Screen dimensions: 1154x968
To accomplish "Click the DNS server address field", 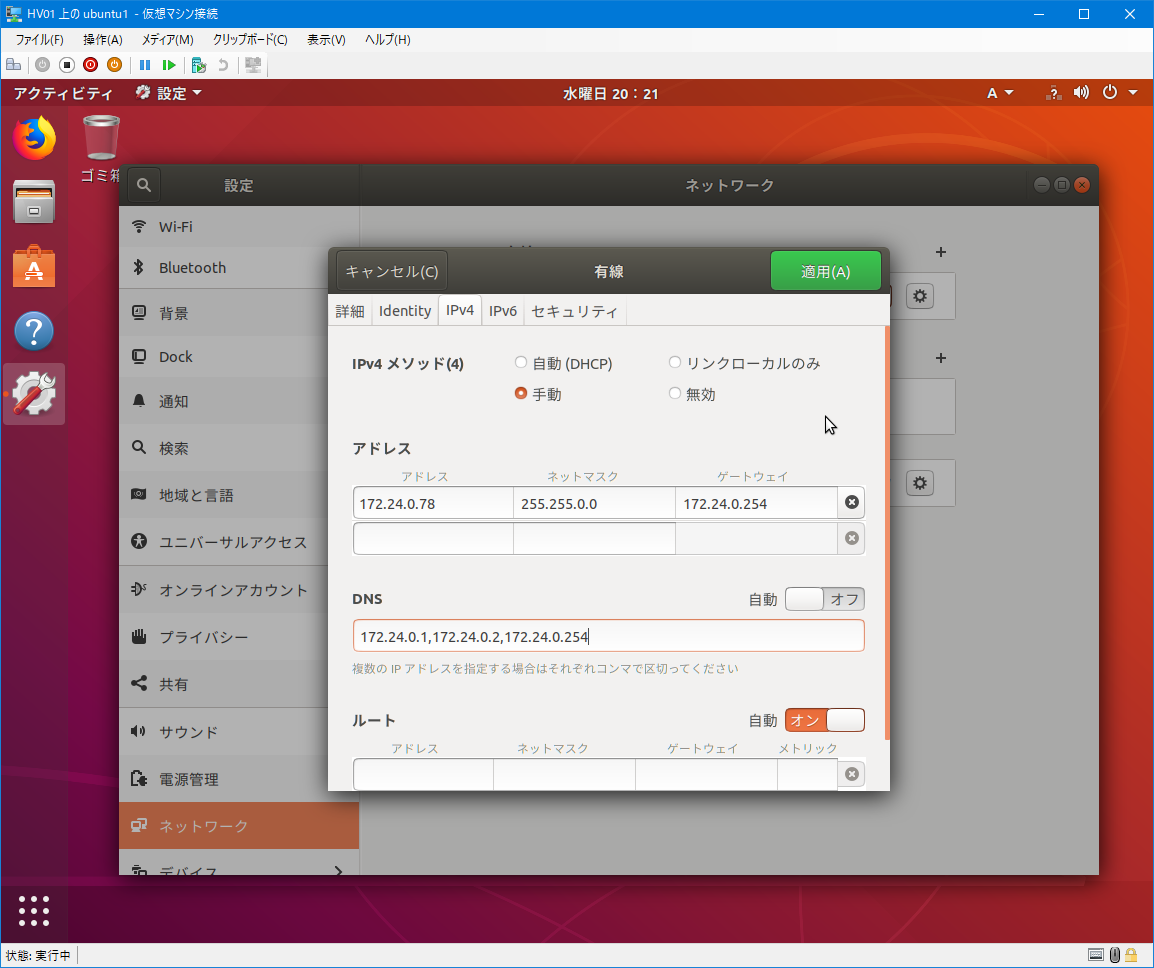I will coord(608,636).
